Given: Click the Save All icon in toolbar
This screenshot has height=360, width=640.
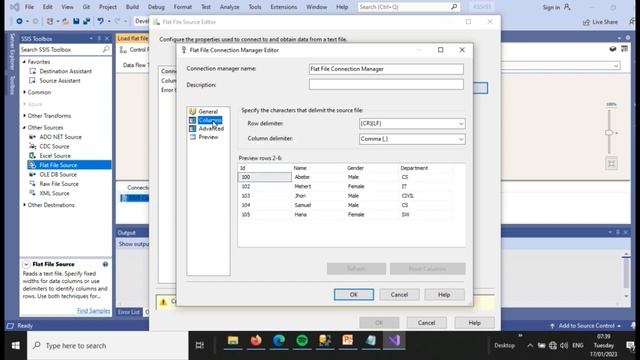Looking at the screenshot, I should click(87, 21).
